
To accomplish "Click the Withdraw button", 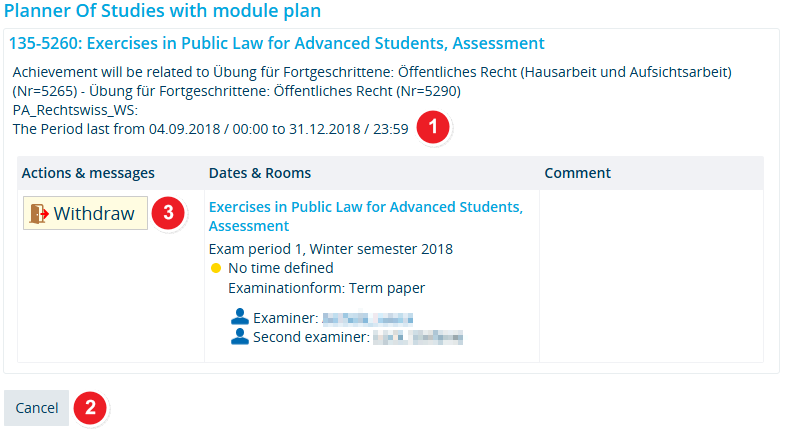I will pyautogui.click(x=85, y=213).
